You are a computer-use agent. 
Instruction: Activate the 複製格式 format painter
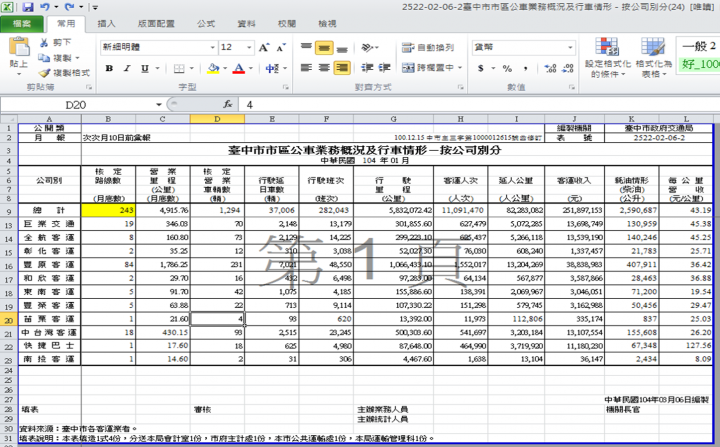64,73
